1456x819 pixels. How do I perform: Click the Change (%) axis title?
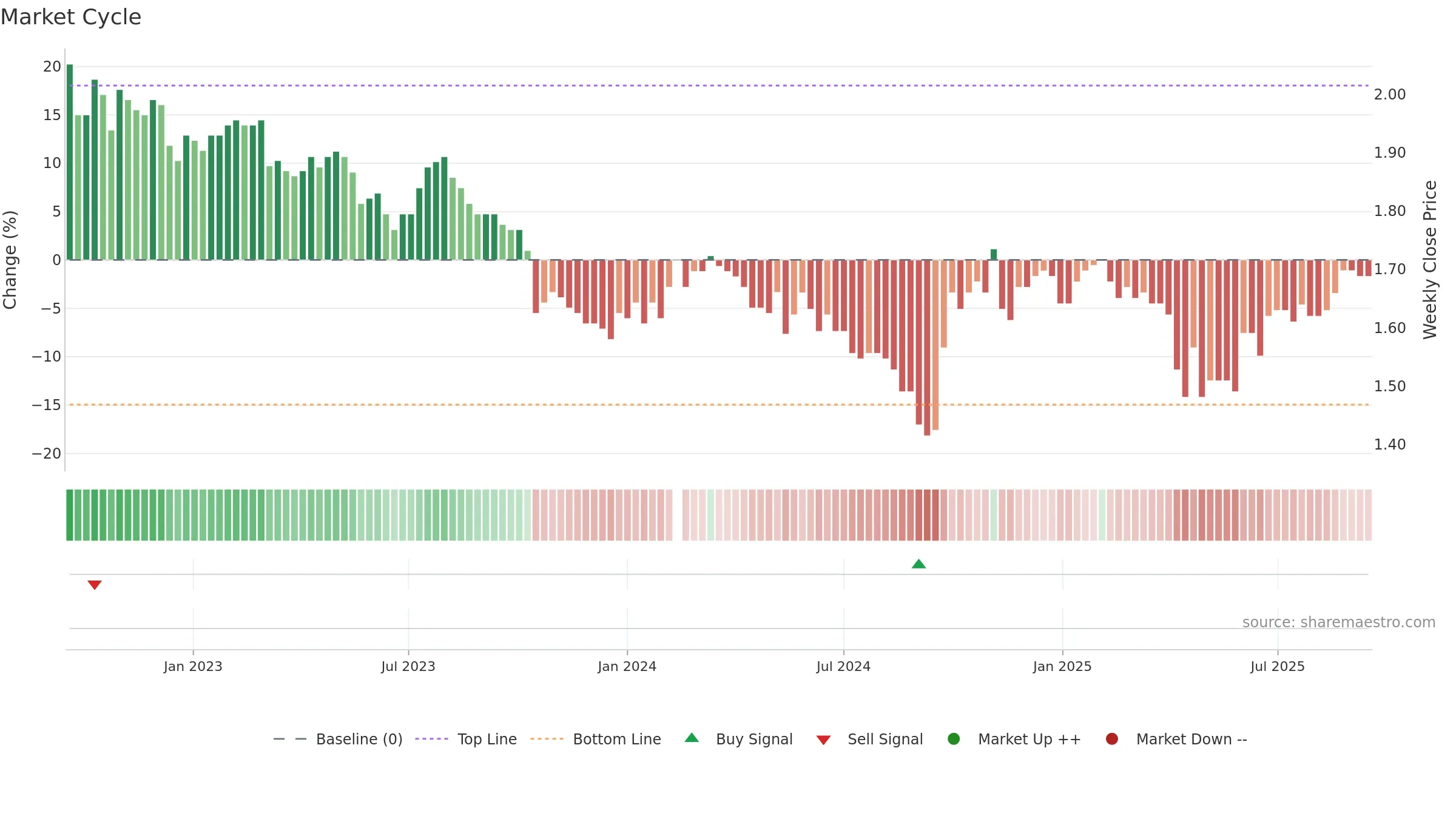coord(10,260)
